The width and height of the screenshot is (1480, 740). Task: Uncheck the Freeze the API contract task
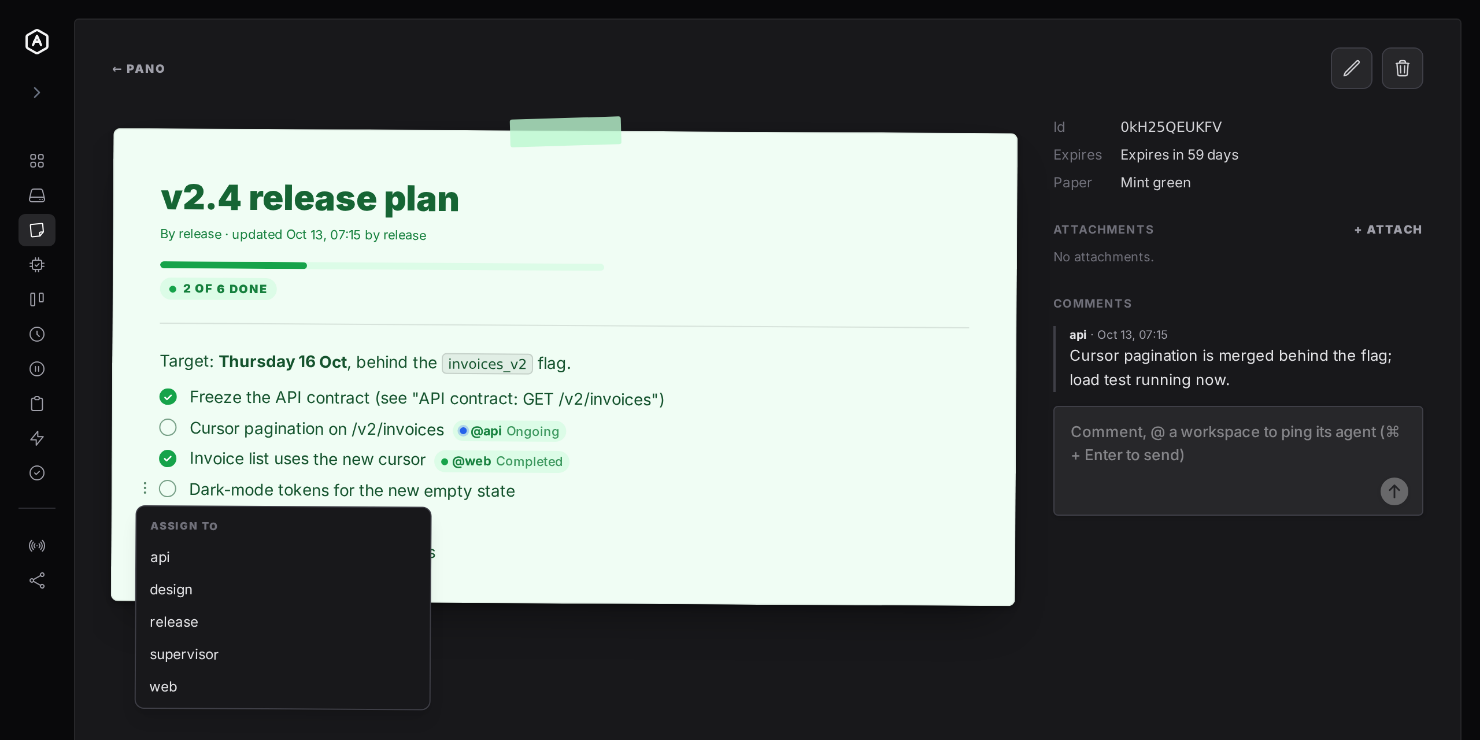tap(168, 397)
